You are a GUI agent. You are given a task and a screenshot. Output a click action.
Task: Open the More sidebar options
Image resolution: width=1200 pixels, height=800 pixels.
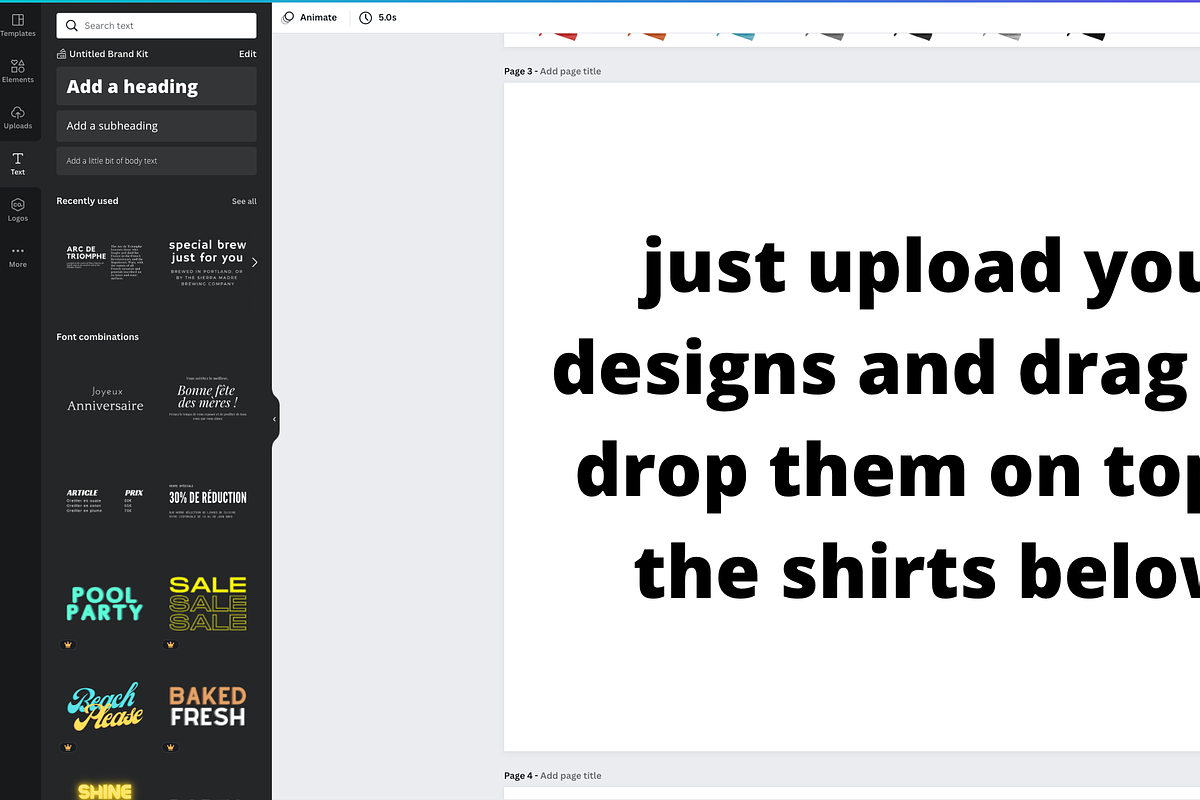[18, 256]
